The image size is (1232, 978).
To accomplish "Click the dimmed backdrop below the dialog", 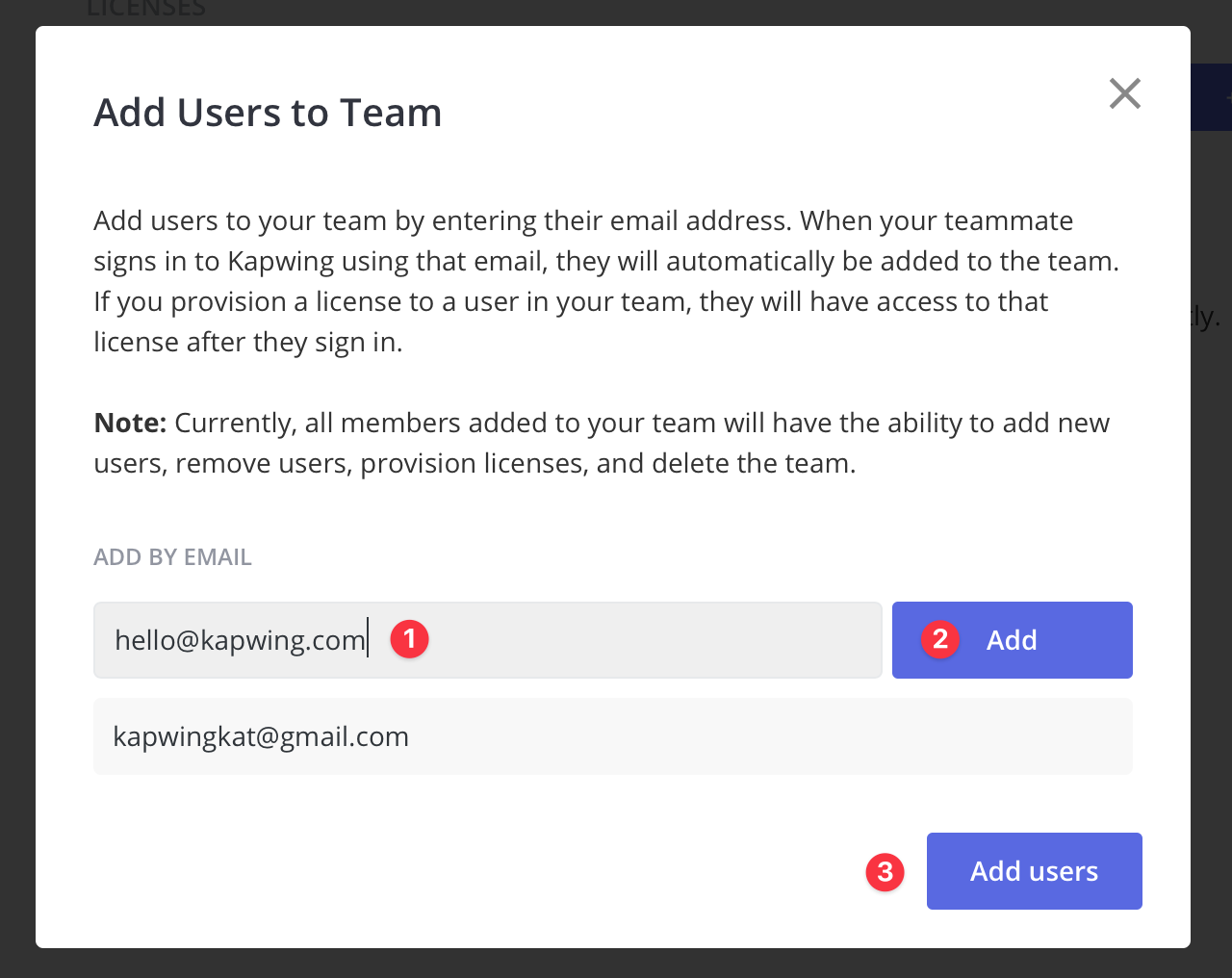I will (616, 964).
